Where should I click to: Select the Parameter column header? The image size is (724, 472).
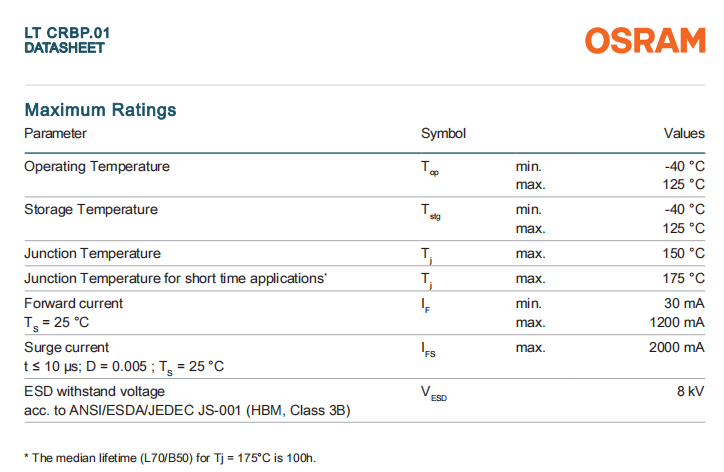point(55,133)
